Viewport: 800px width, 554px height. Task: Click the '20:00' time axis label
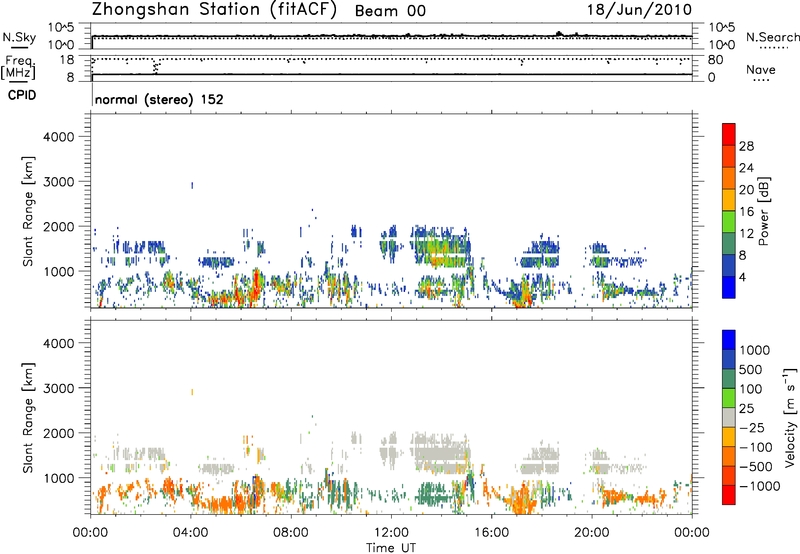[x=592, y=533]
